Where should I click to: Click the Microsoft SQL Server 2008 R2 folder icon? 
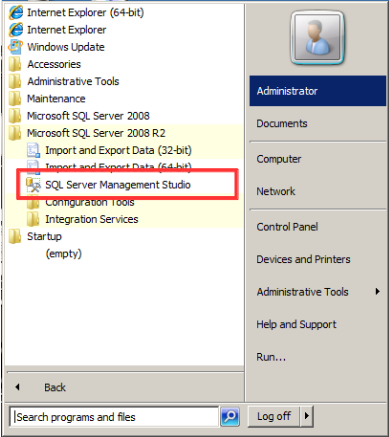pyautogui.click(x=15, y=133)
